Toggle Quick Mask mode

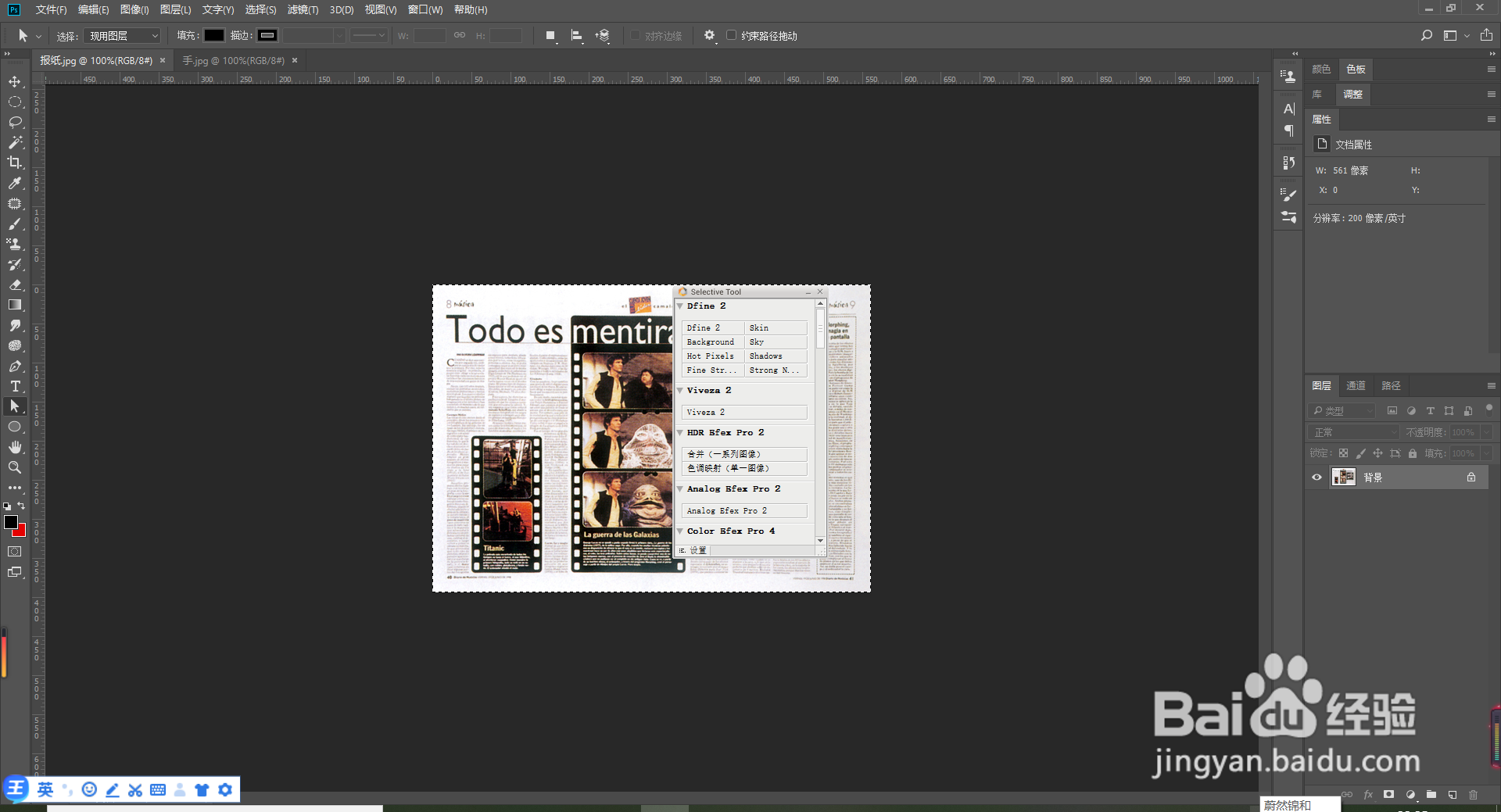15,552
